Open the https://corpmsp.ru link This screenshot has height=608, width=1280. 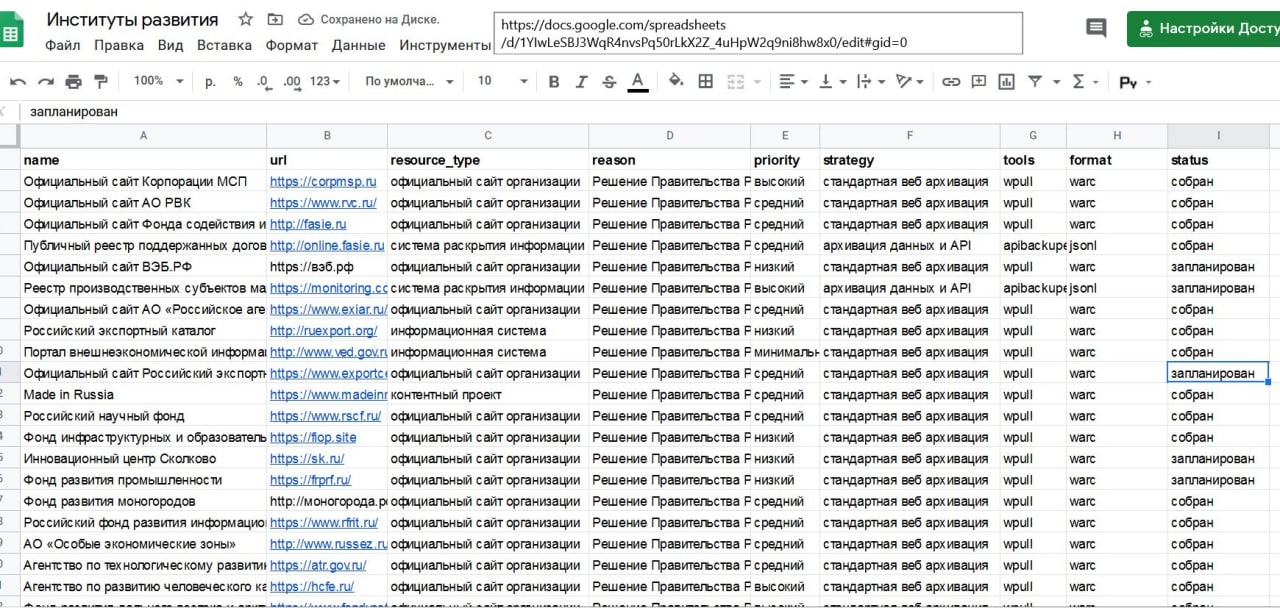[323, 181]
